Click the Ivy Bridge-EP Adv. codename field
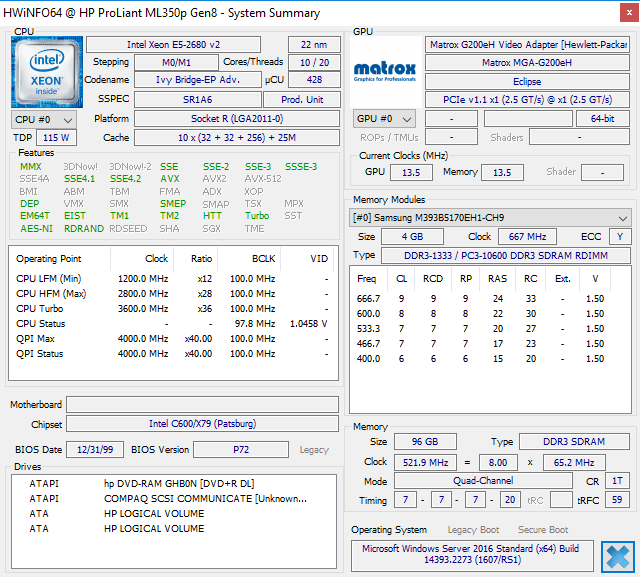 pyautogui.click(x=198, y=80)
